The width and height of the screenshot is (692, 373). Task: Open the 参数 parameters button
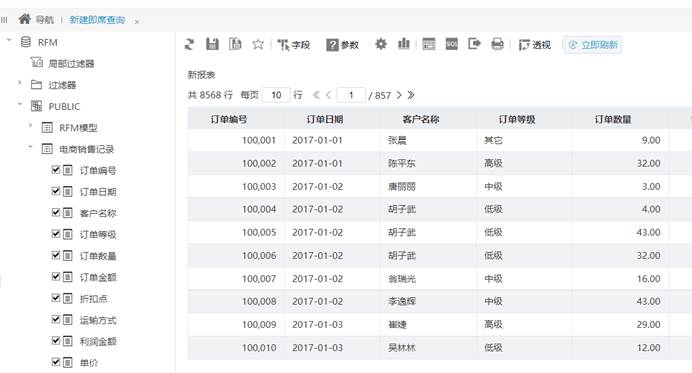point(342,45)
